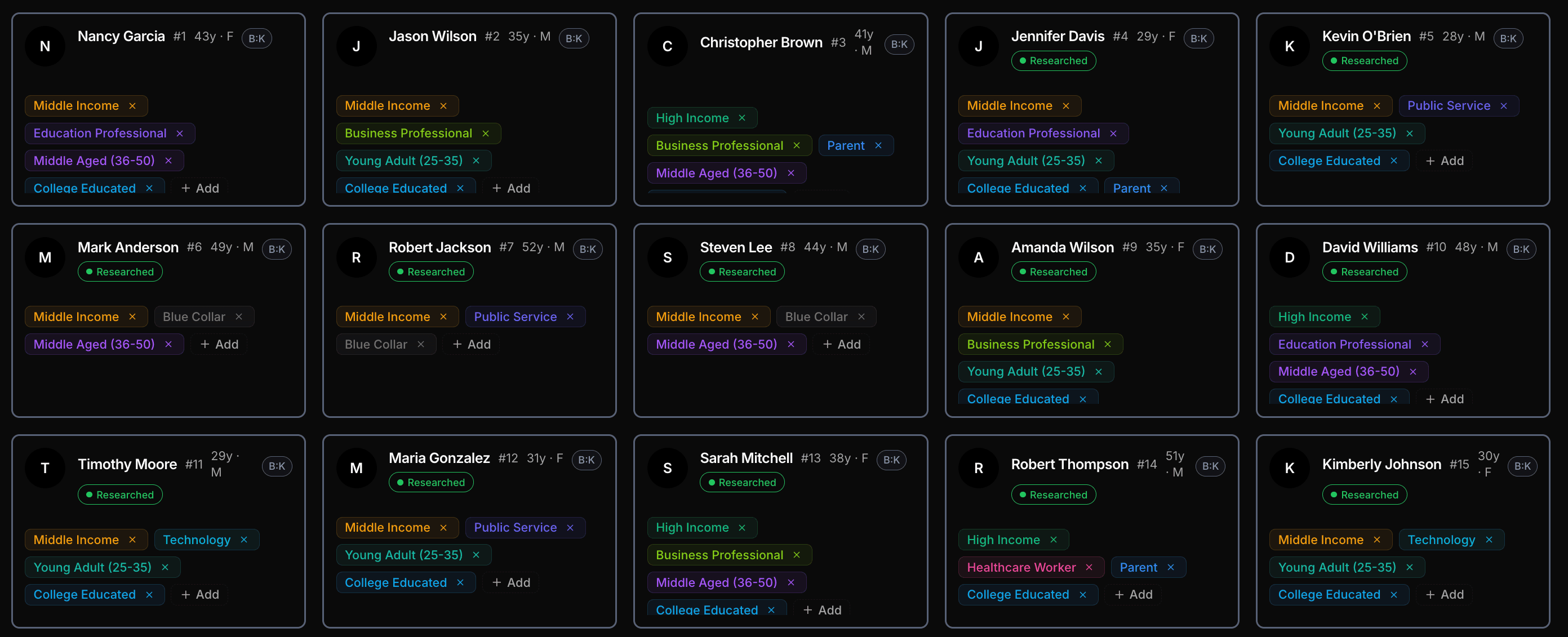Toggle the Researched badge for Mark Anderson

(x=120, y=271)
